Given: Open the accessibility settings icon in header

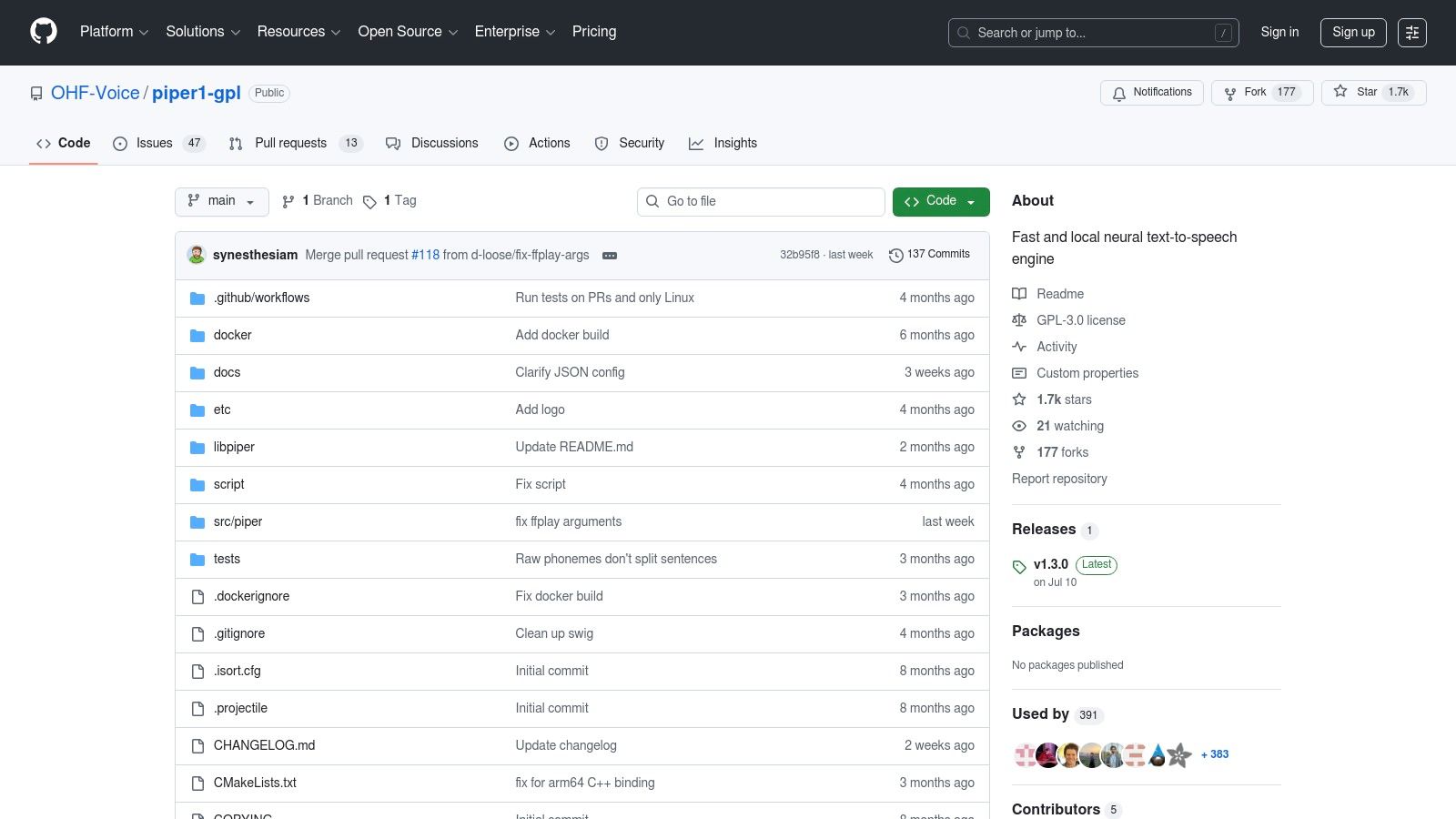Looking at the screenshot, I should [x=1411, y=33].
